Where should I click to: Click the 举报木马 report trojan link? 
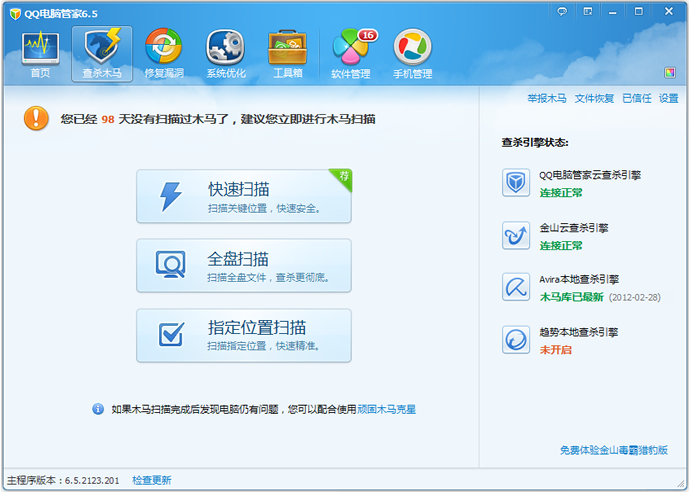547,99
